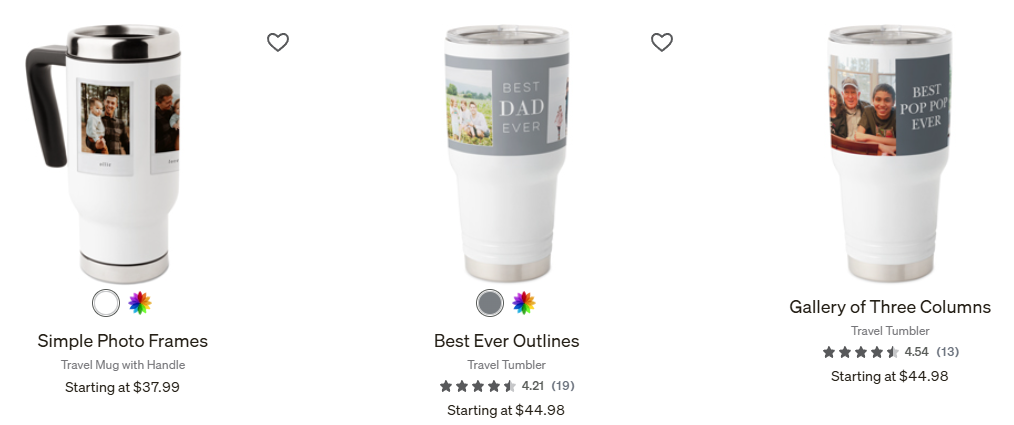
Task: Click Travel Tumbler label under Gallery of Three Columns
Action: pos(890,331)
